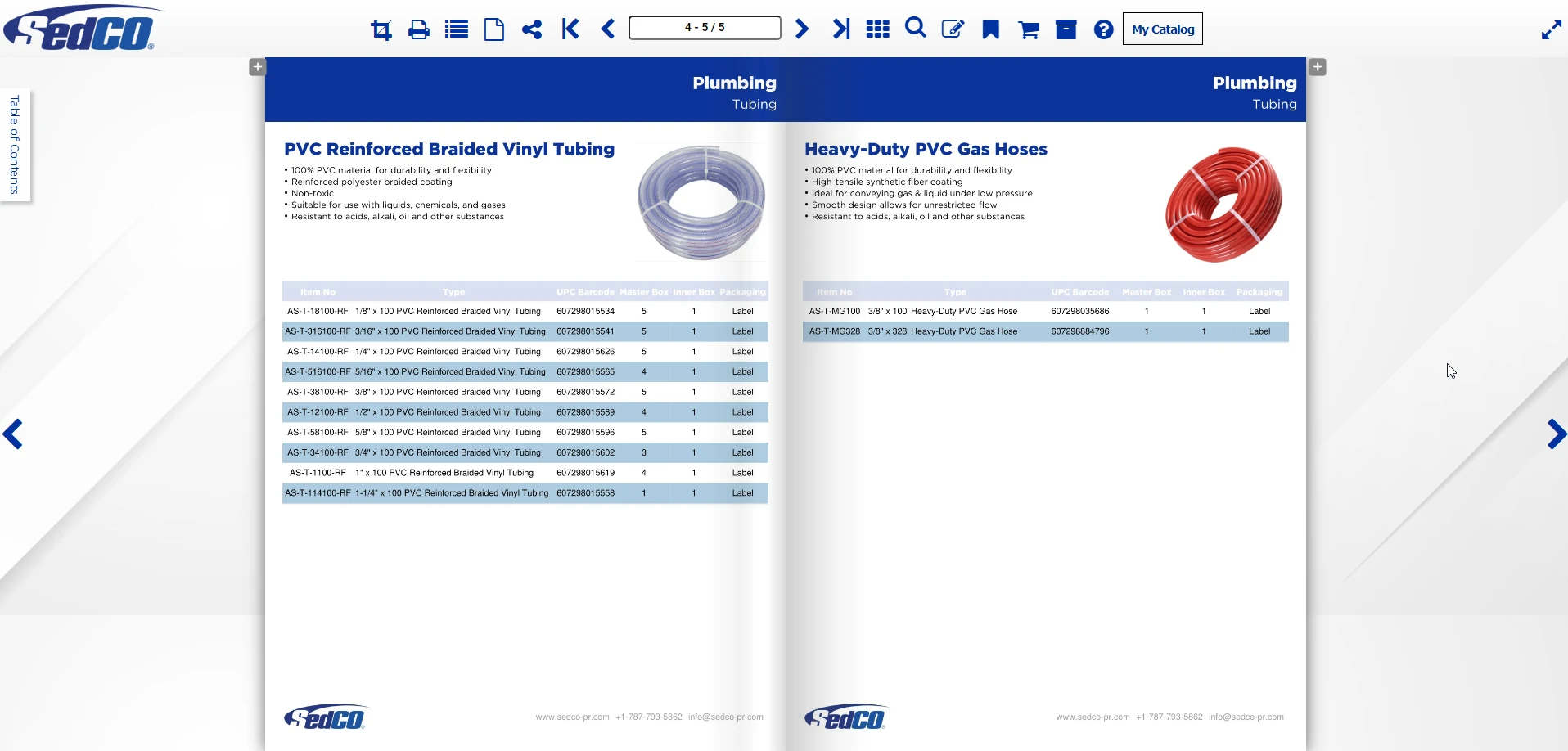Toggle fullscreen mode
Screen dimensions: 1568x751
tap(1551, 29)
